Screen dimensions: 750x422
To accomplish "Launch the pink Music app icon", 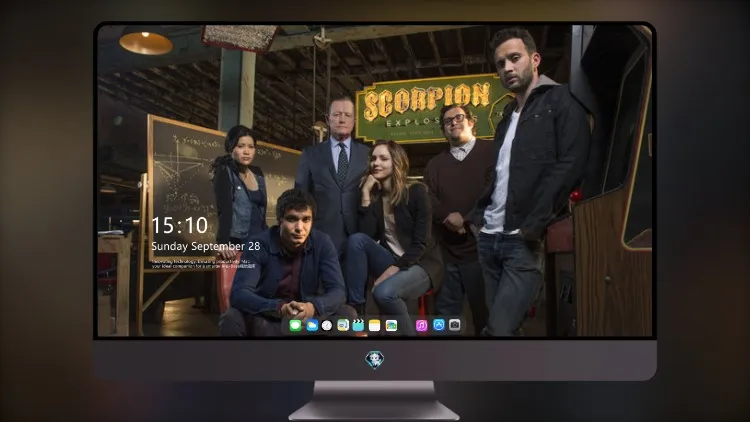I will point(421,325).
